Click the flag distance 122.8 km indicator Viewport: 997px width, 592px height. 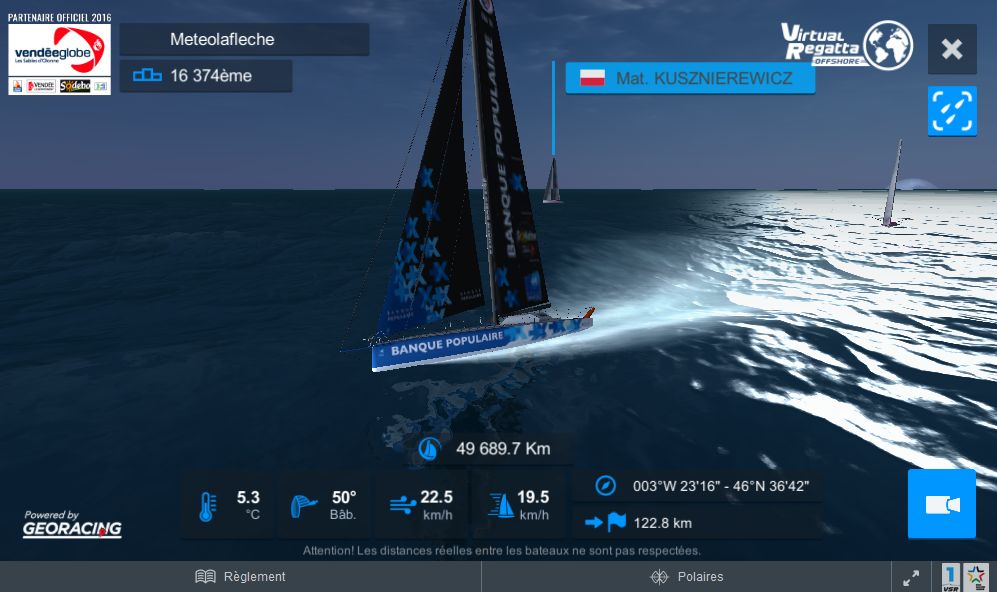(638, 523)
